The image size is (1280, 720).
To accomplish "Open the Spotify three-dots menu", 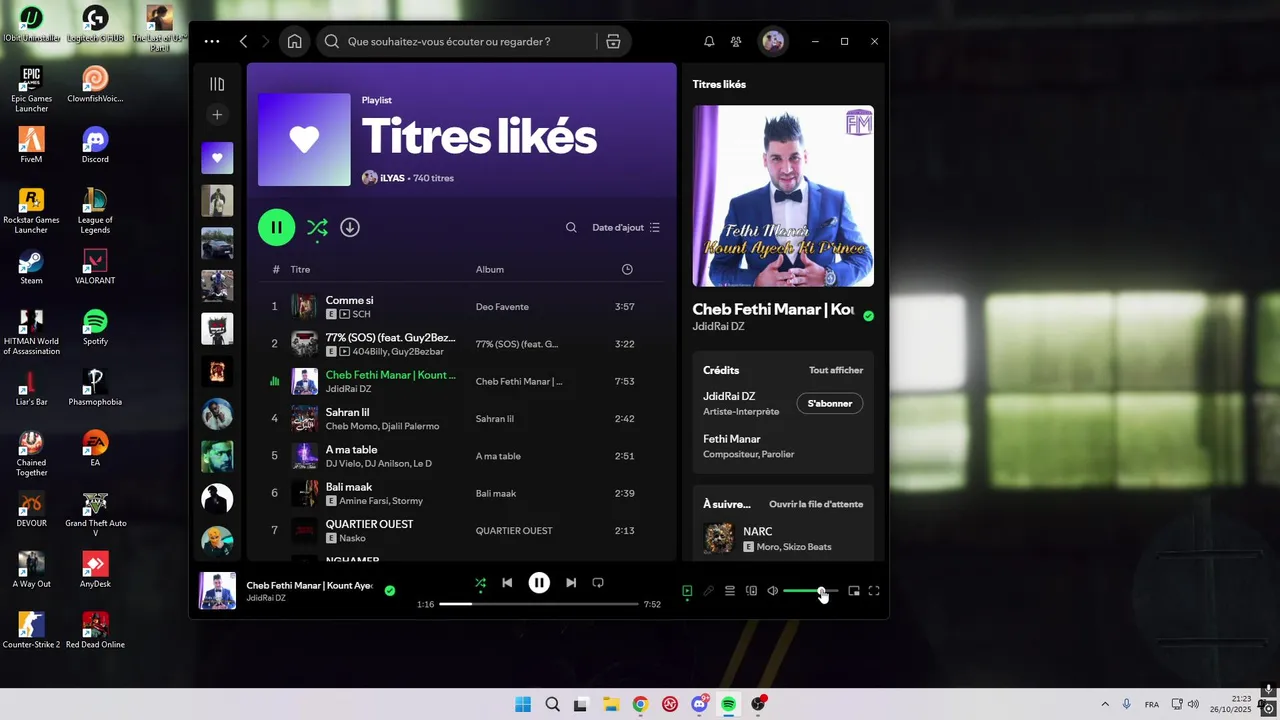I will [212, 42].
